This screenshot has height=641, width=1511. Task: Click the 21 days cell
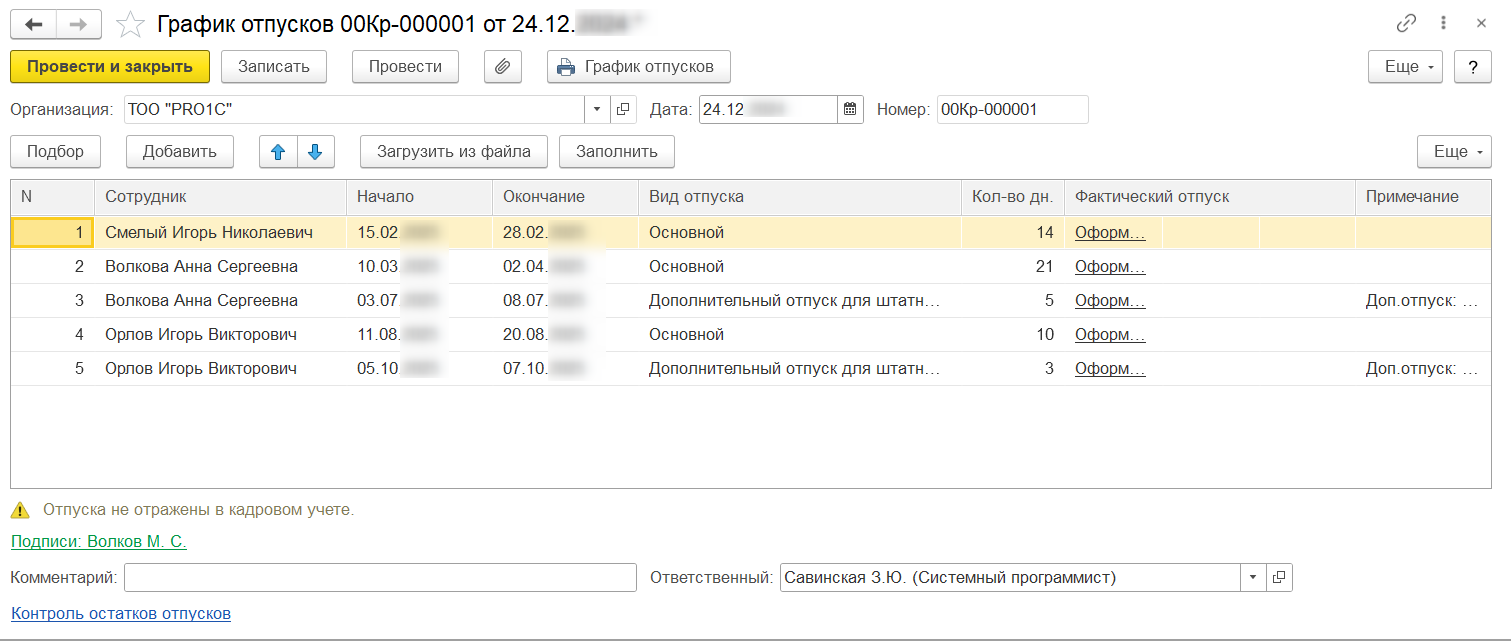click(1013, 267)
